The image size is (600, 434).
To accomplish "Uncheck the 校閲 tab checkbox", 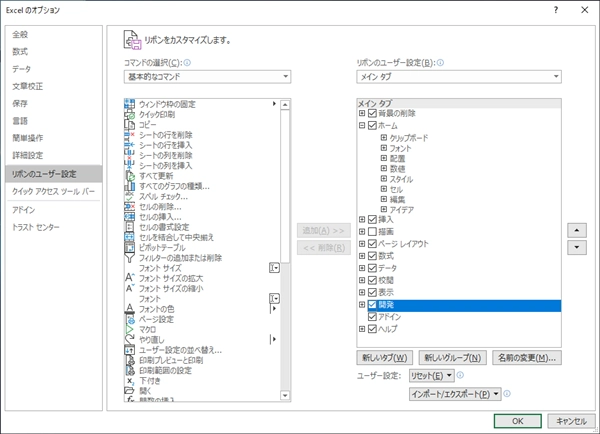I will tap(372, 280).
